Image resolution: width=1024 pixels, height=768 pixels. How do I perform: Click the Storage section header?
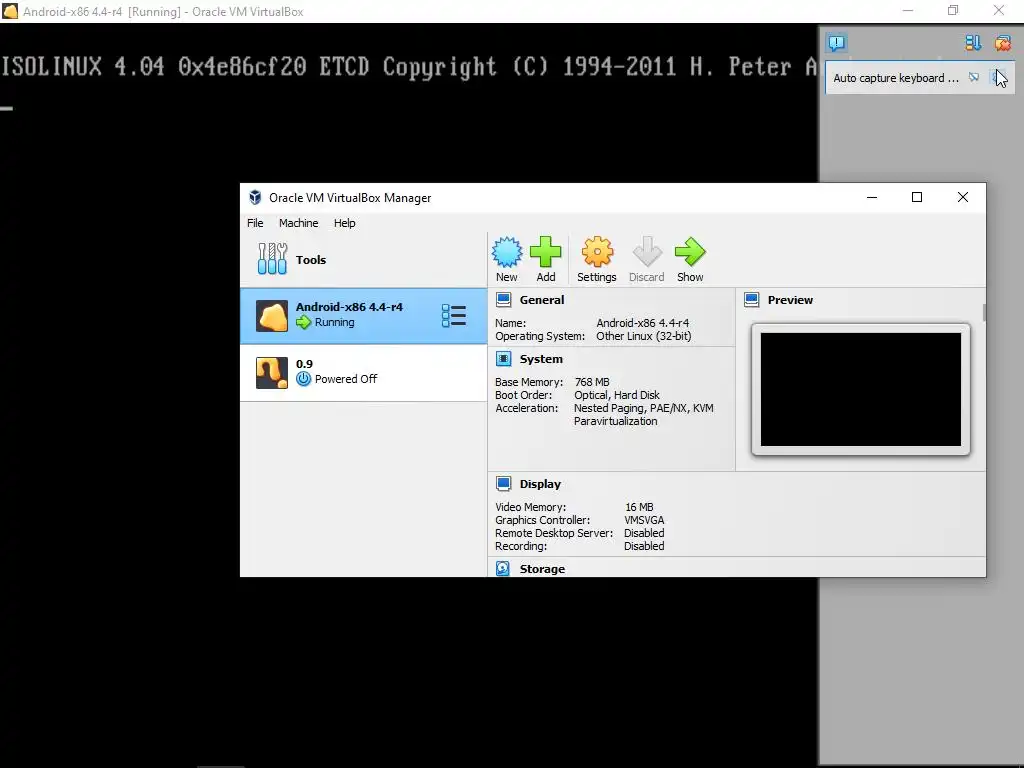click(542, 569)
